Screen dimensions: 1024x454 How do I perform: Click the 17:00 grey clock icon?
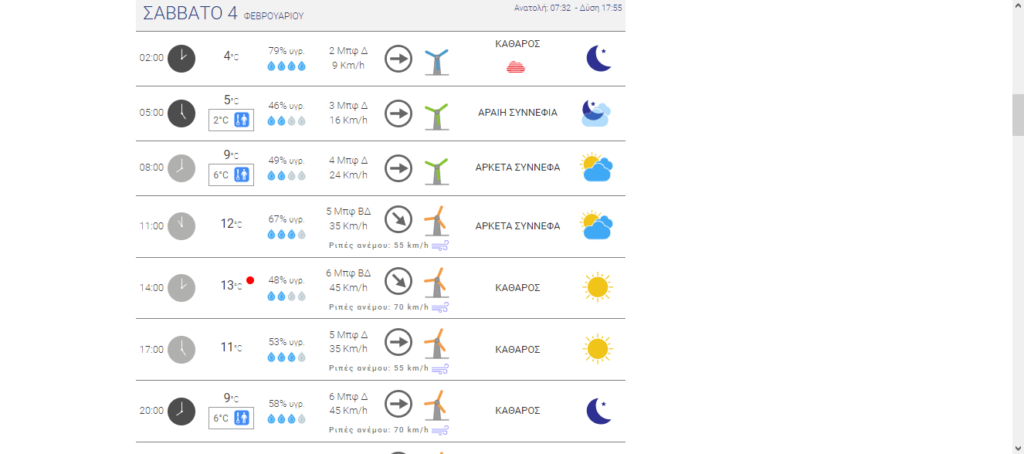181,349
